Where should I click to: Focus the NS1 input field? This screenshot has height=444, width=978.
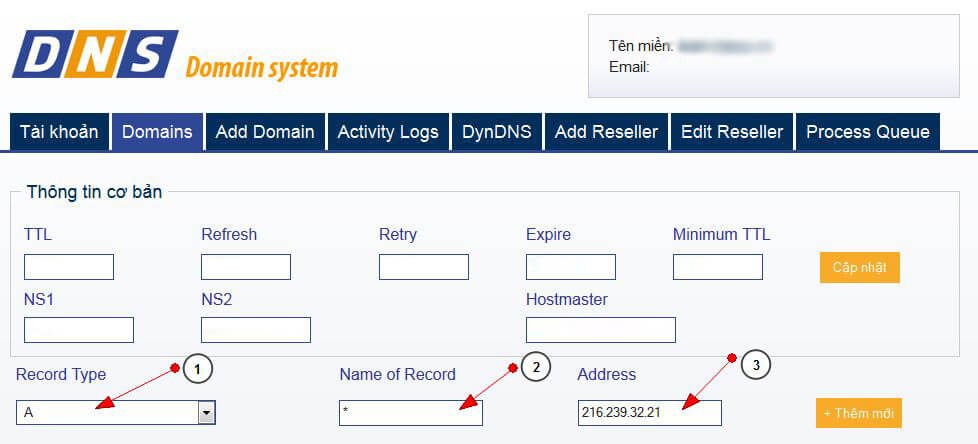[79, 330]
